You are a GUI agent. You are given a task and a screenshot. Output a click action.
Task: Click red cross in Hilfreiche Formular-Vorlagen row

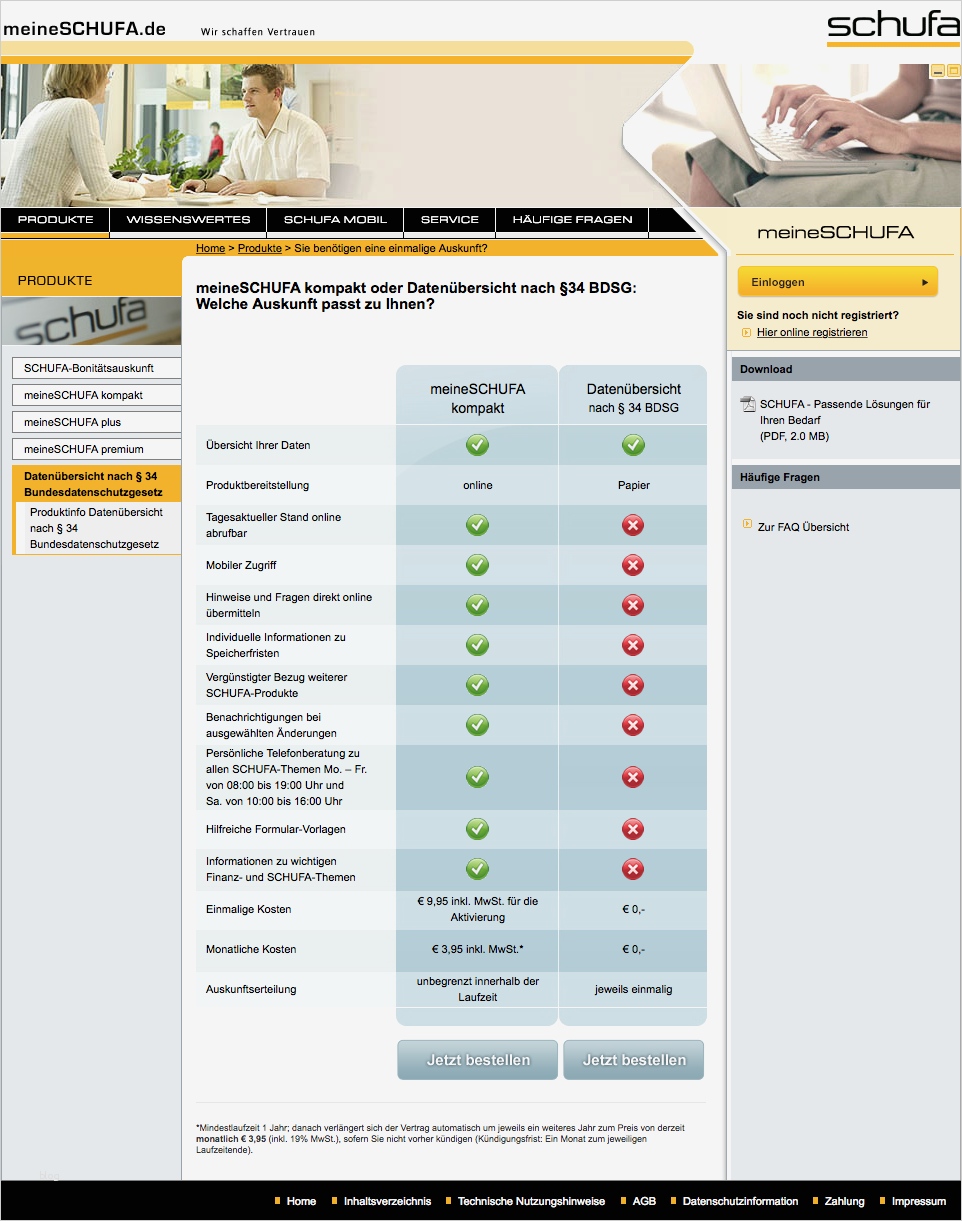coord(633,829)
